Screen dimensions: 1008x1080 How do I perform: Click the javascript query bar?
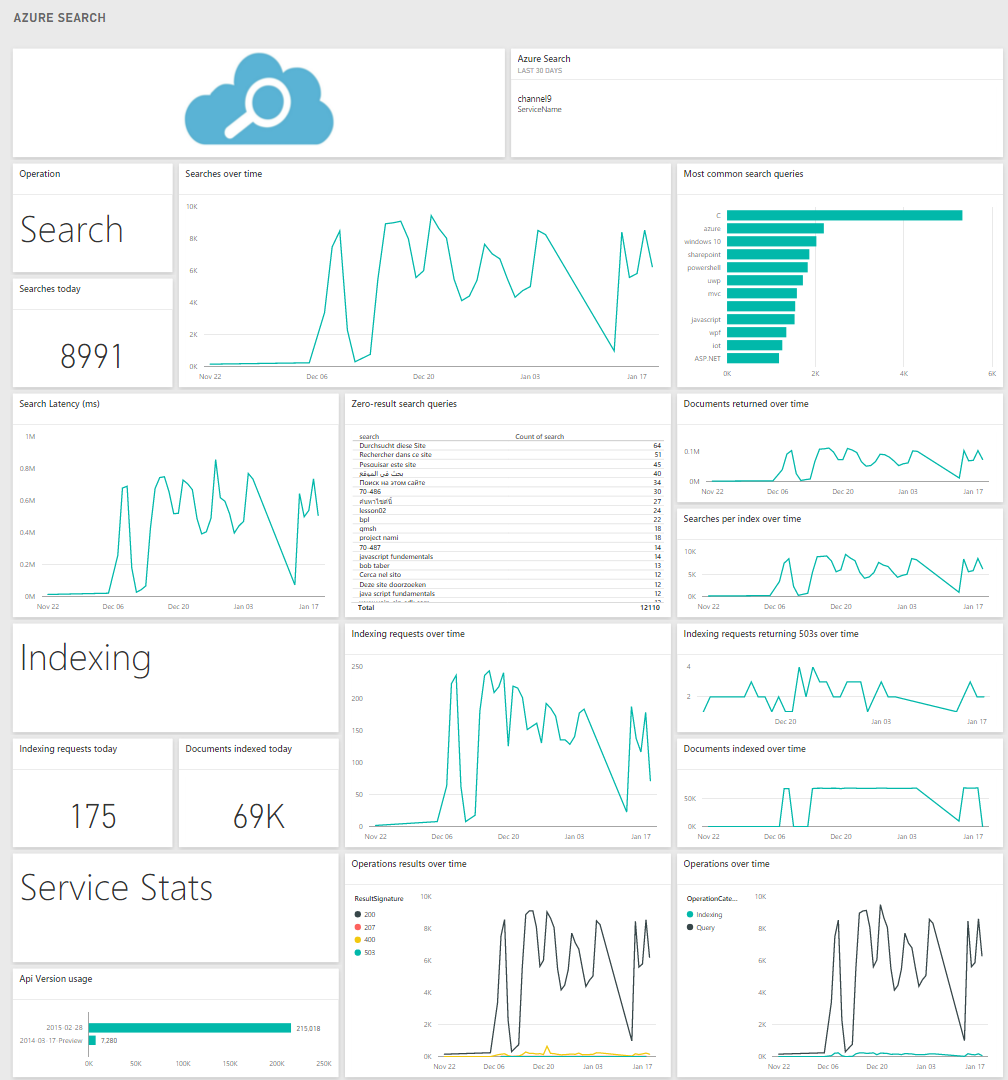pyautogui.click(x=761, y=319)
